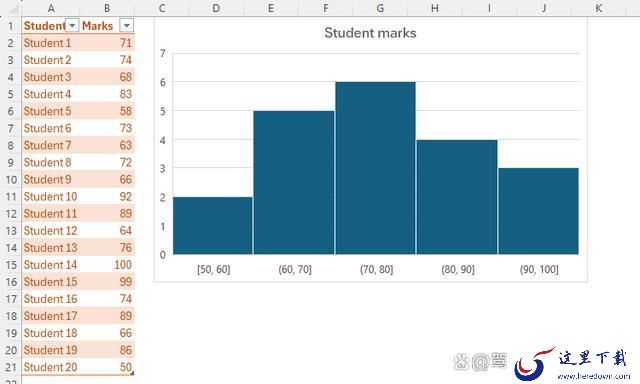Open the Student column filter dropdown
Image resolution: width=640 pixels, height=384 pixels.
pyautogui.click(x=72, y=26)
